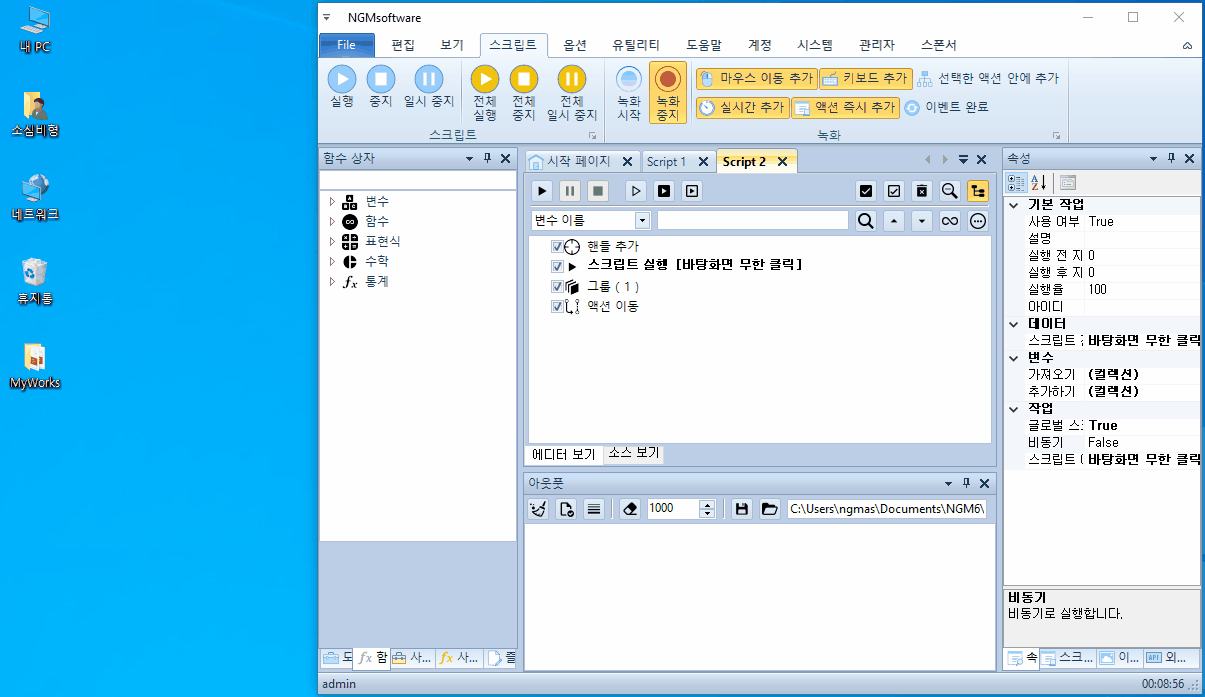
Task: Open the 편집 ribbon tab
Action: tap(402, 45)
